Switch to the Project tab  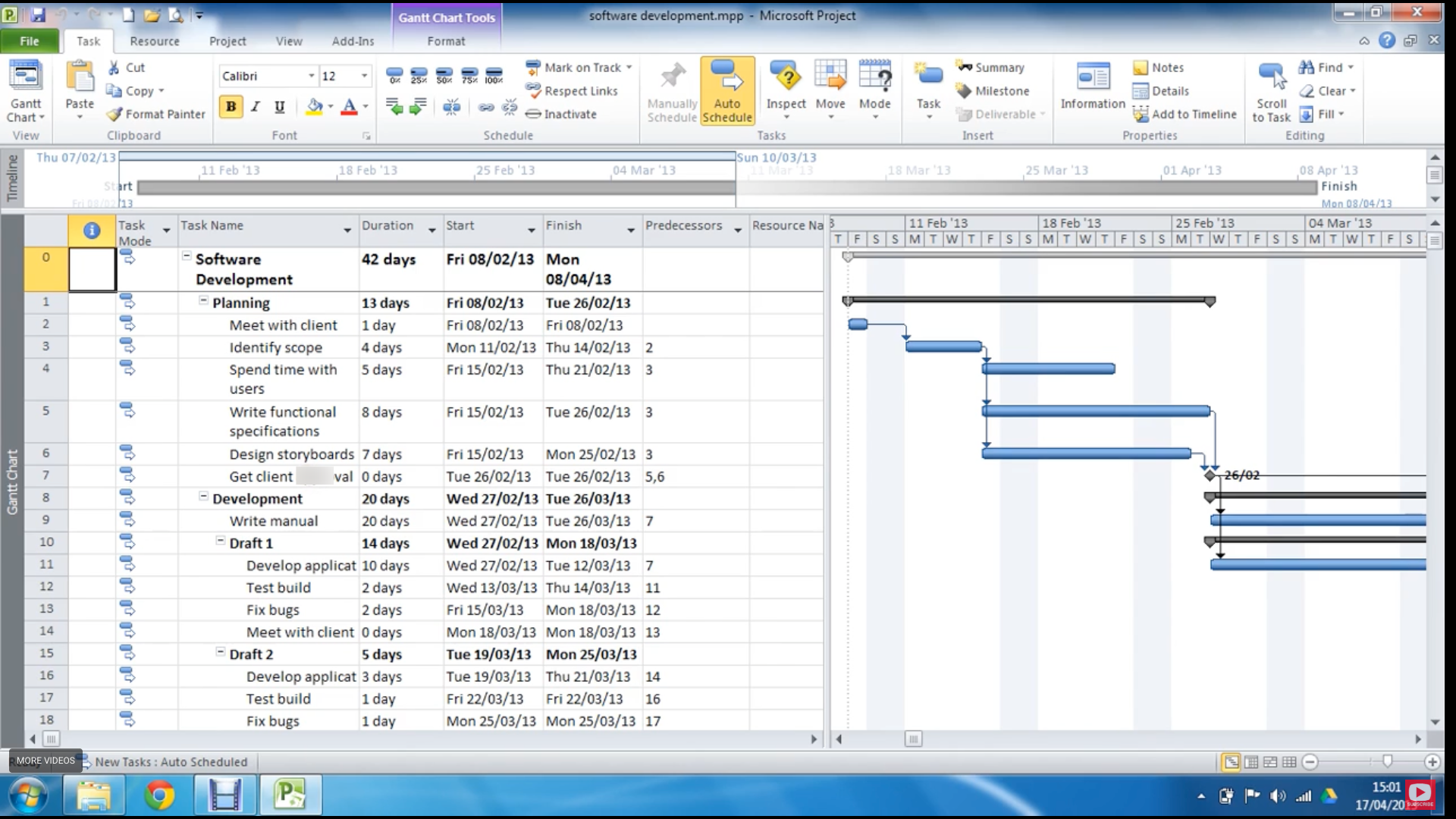[227, 41]
